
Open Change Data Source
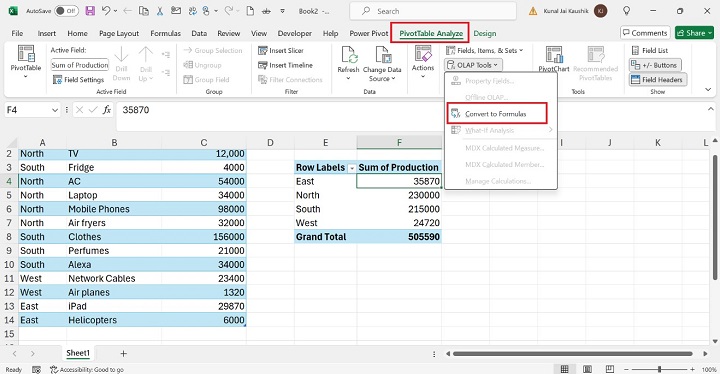tap(382, 63)
